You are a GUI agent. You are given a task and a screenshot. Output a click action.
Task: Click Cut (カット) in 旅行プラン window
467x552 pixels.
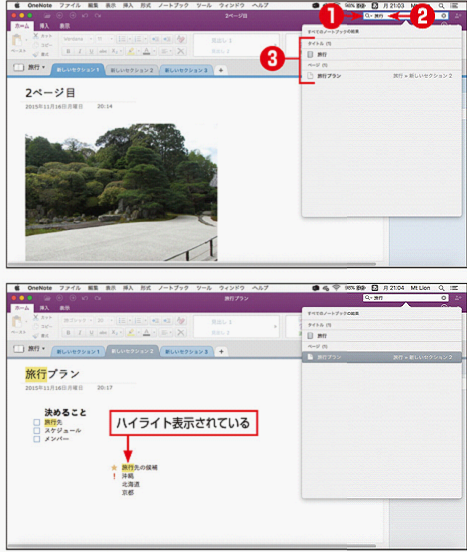[43, 317]
